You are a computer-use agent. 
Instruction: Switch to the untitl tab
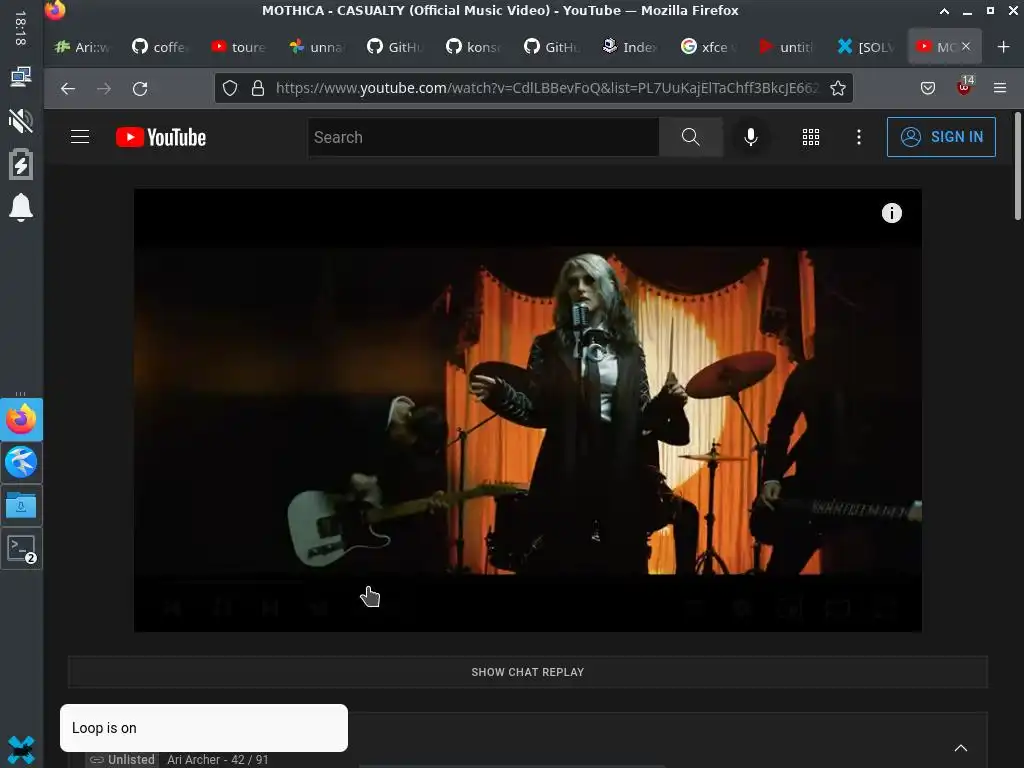(x=788, y=46)
